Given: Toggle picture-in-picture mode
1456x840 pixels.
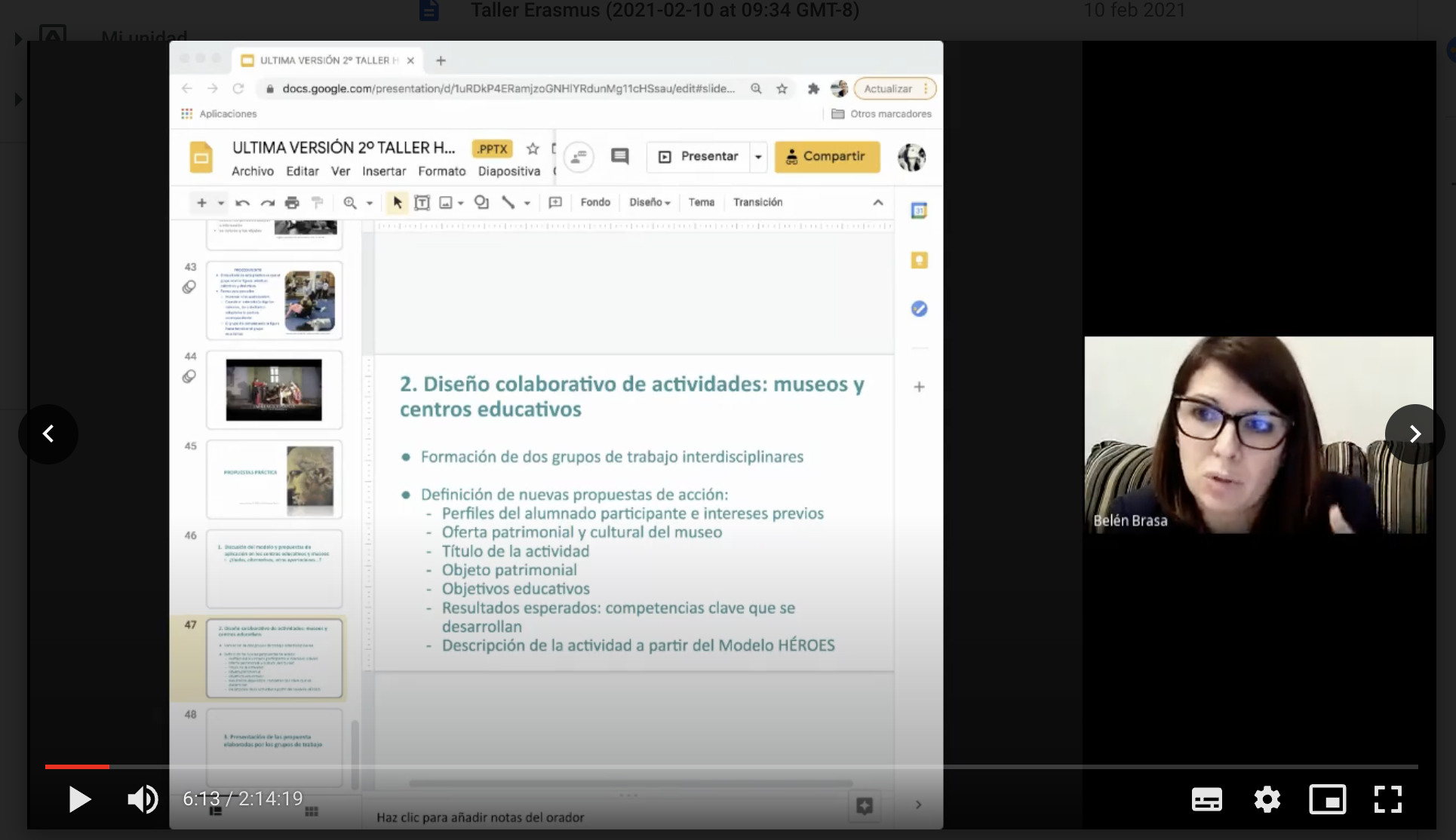Looking at the screenshot, I should point(1327,799).
